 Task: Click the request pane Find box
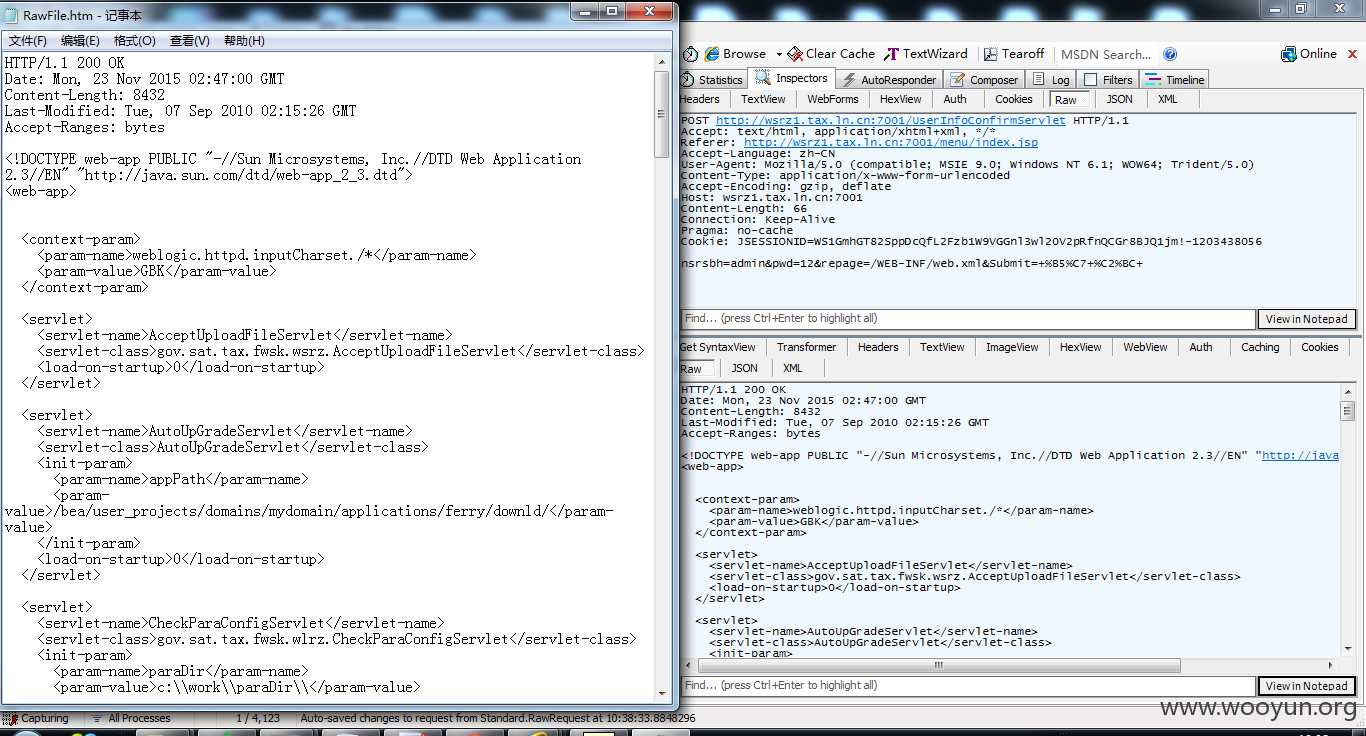[x=967, y=318]
